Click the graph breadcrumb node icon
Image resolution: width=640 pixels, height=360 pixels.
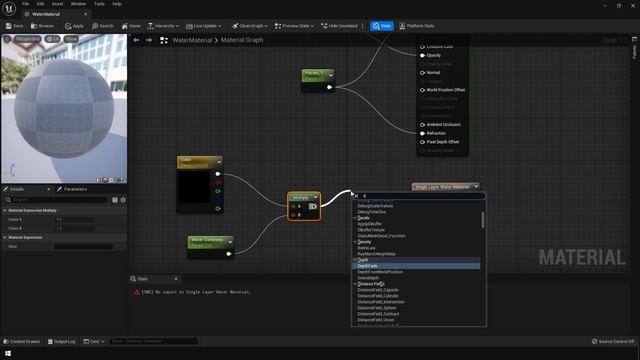pos(164,40)
